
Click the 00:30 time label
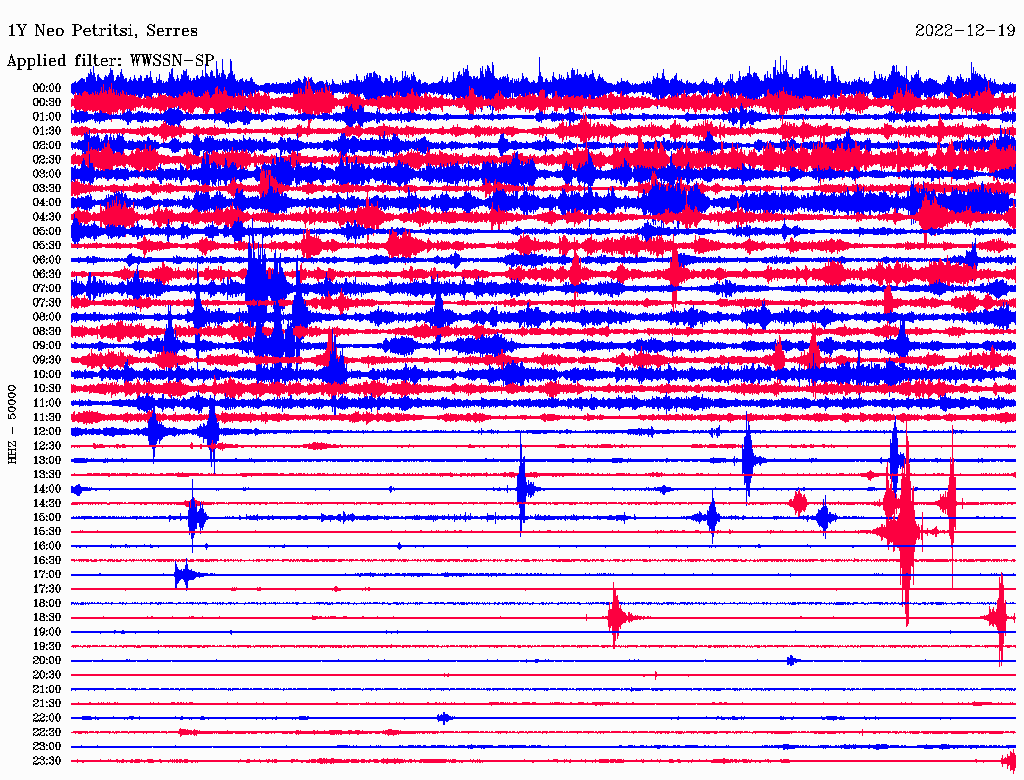coord(47,103)
